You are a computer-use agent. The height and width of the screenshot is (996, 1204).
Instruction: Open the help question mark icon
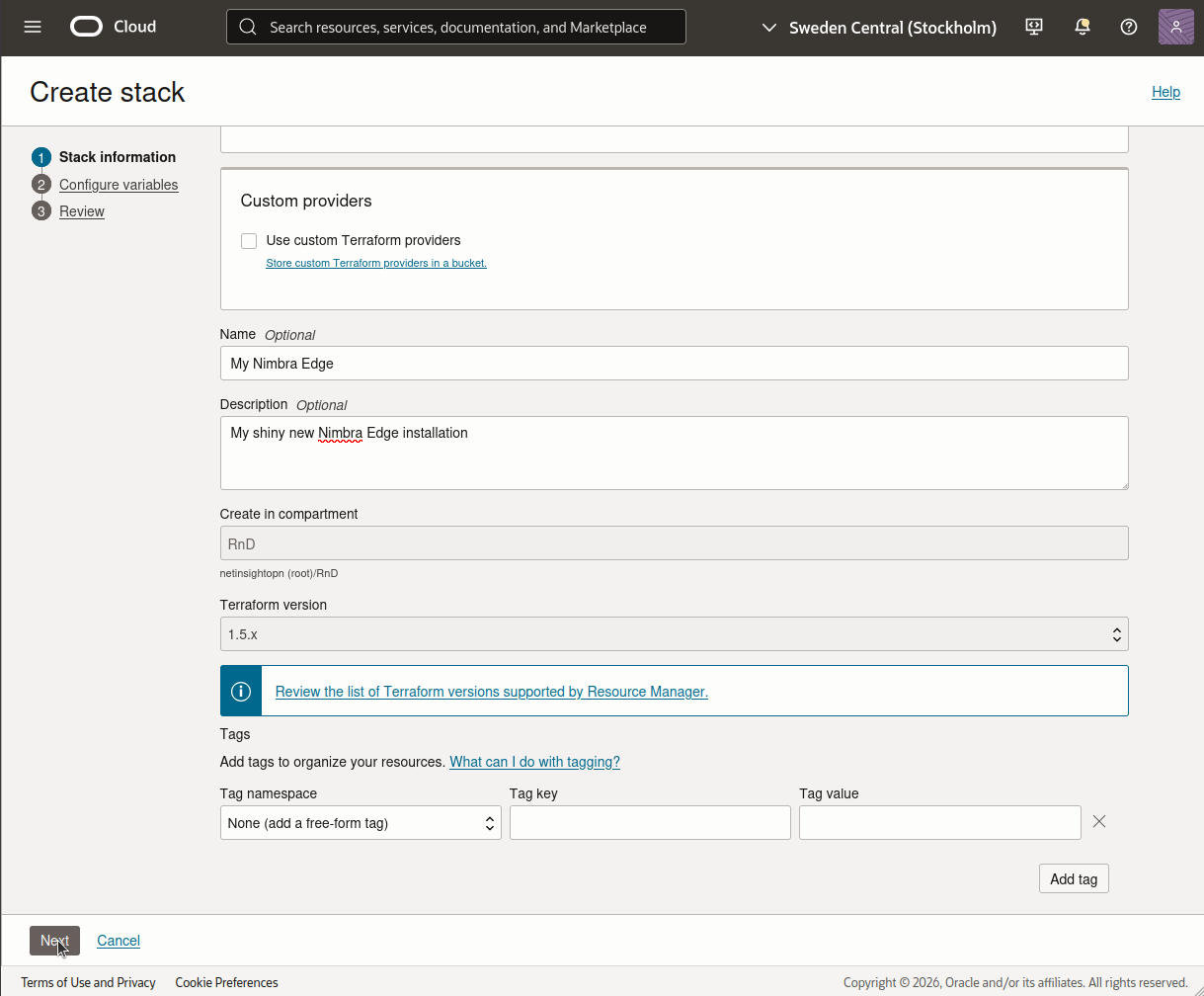tap(1129, 27)
